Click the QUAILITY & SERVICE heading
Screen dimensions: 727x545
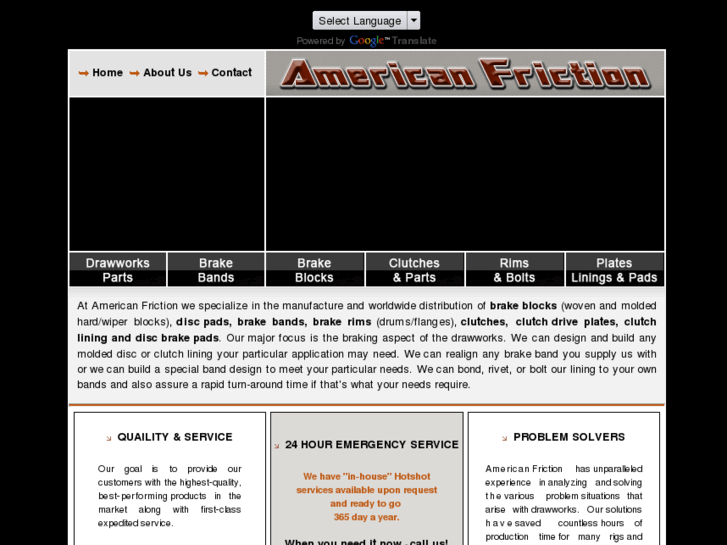175,437
